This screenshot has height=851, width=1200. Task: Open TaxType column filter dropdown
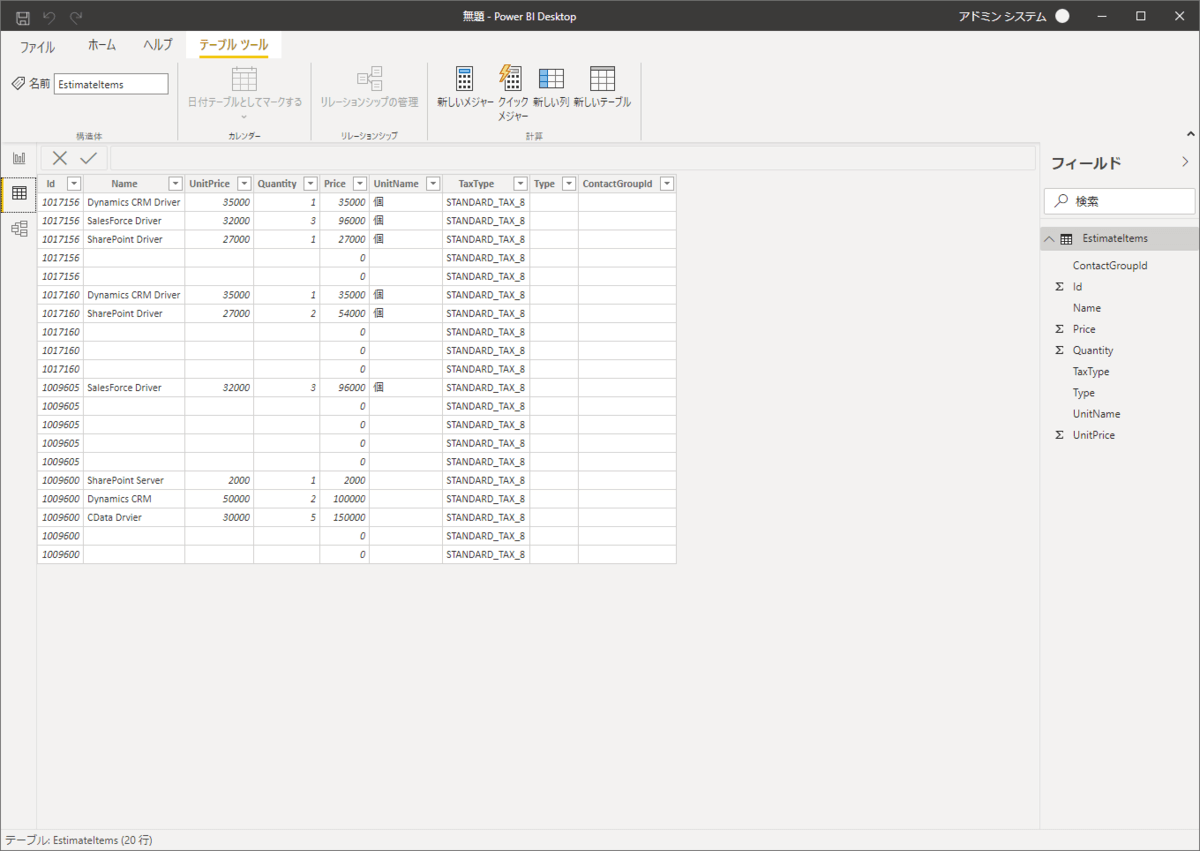(520, 184)
